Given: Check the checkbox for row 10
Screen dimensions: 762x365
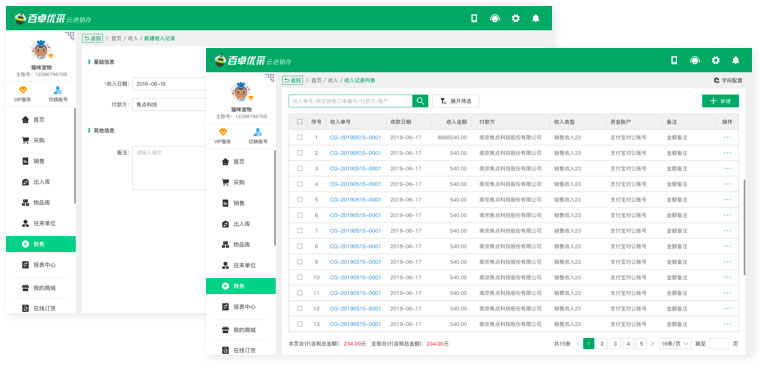Looking at the screenshot, I should click(x=299, y=278).
